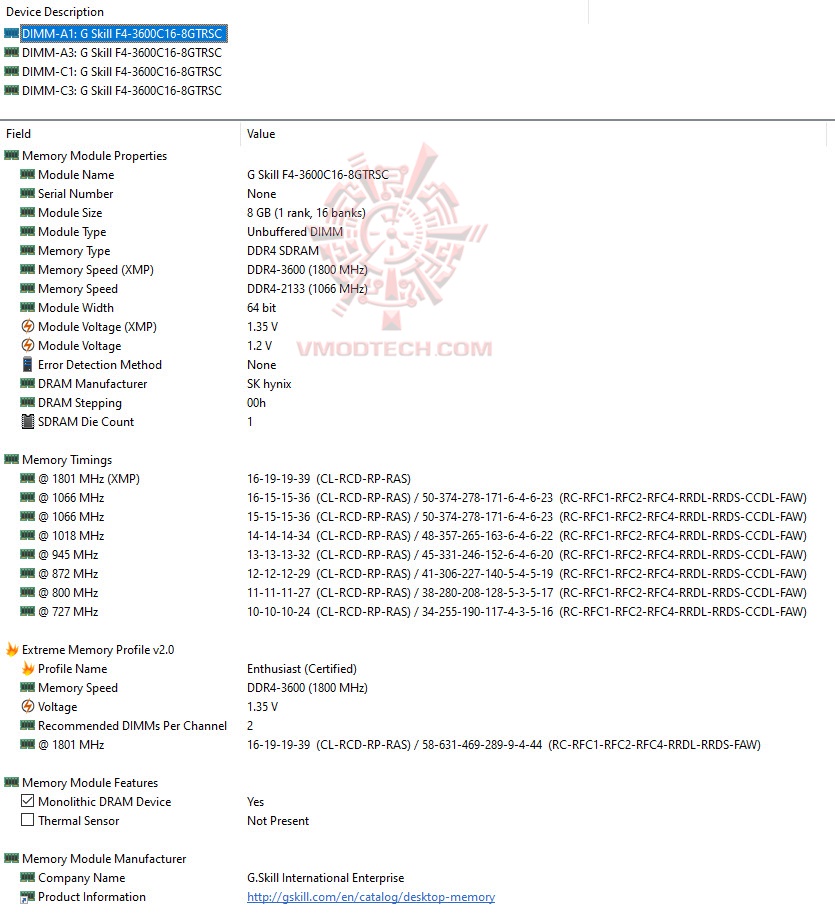This screenshot has height=913, width=835.
Task: Click the Module Name row icon
Action: pos(27,175)
